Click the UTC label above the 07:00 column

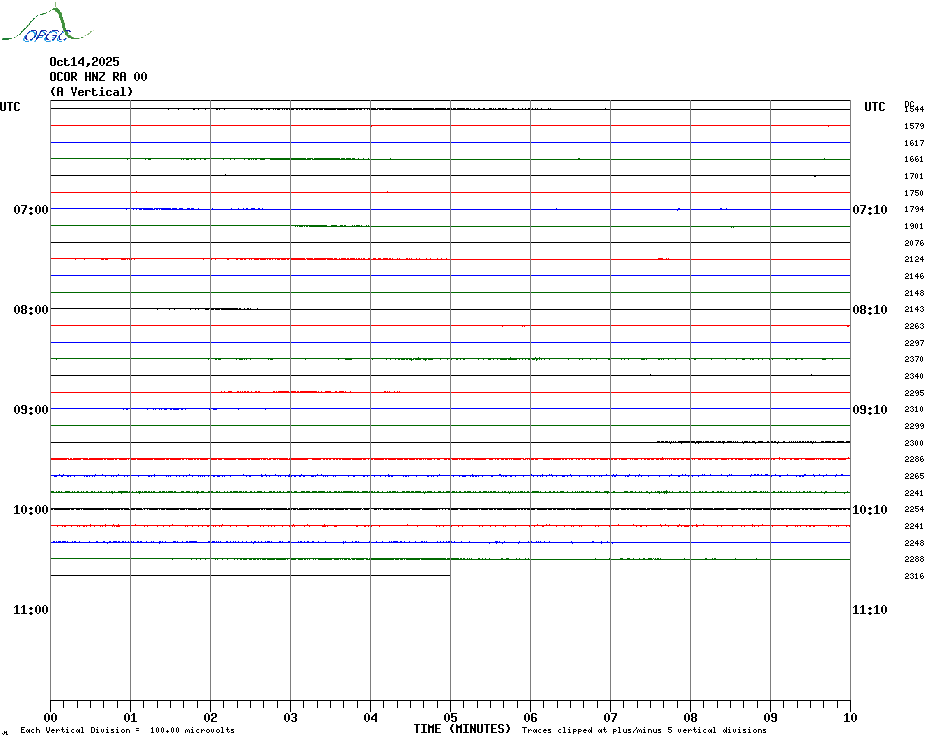pos(10,107)
